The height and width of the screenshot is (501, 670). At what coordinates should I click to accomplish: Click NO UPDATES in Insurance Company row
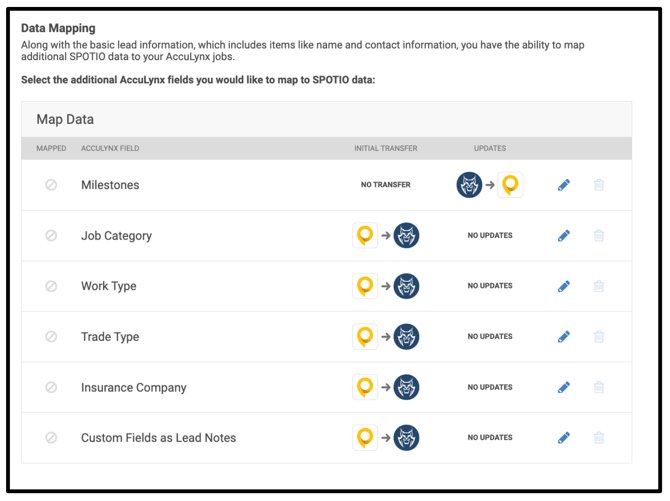click(490, 387)
